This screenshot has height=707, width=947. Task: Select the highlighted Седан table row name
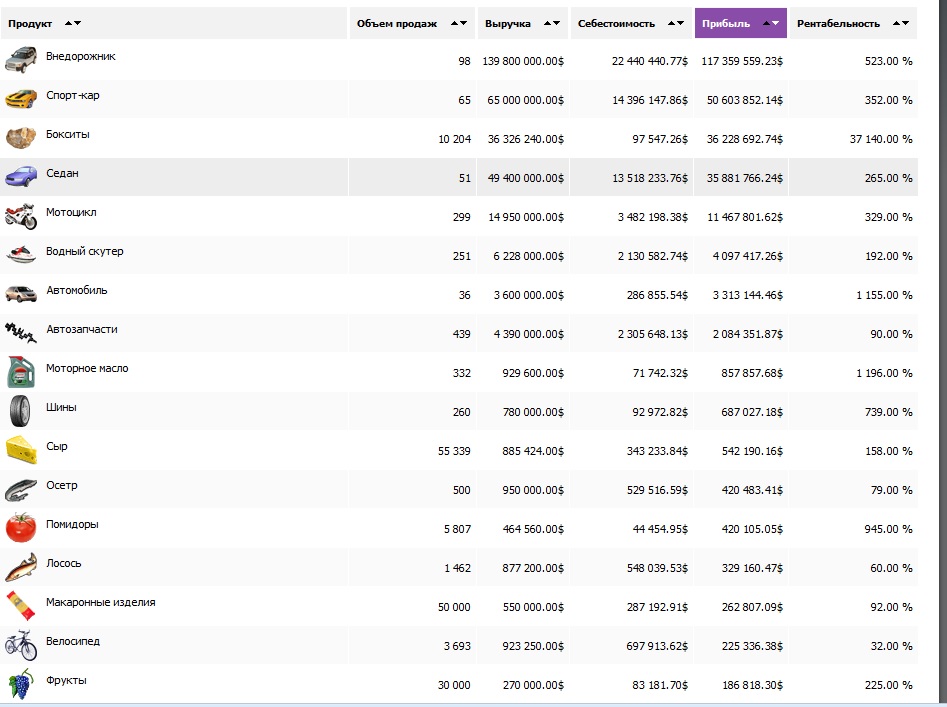(62, 174)
